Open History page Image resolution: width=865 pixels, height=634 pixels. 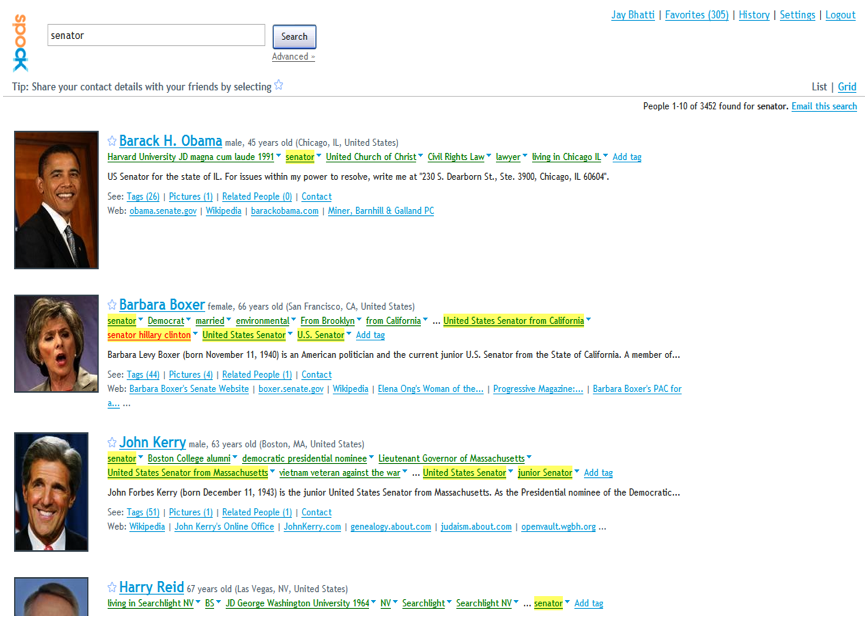tap(754, 15)
